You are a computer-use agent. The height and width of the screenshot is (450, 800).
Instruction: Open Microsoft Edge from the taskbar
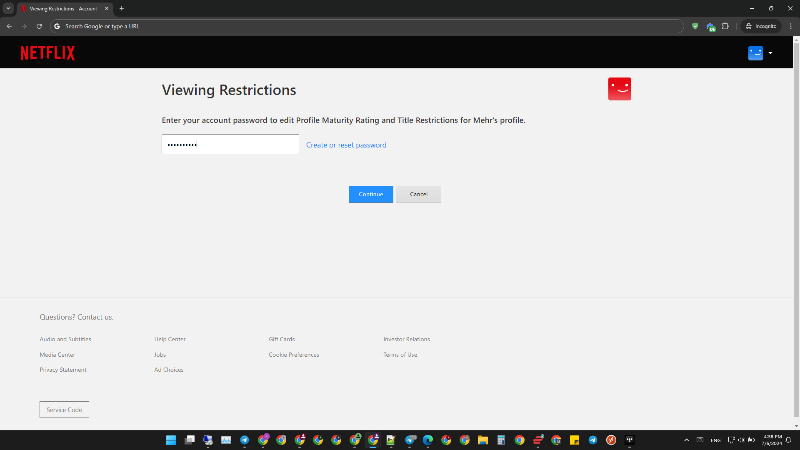(x=428, y=440)
